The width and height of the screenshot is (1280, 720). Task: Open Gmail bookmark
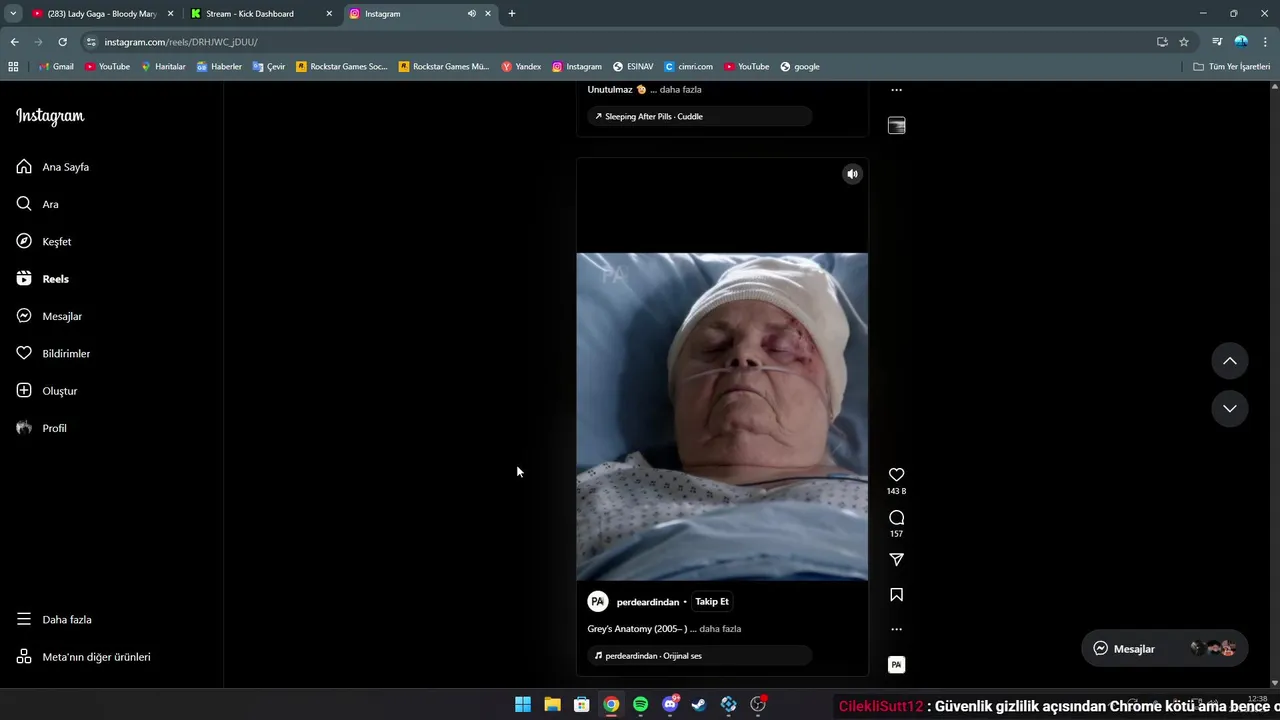coord(56,67)
